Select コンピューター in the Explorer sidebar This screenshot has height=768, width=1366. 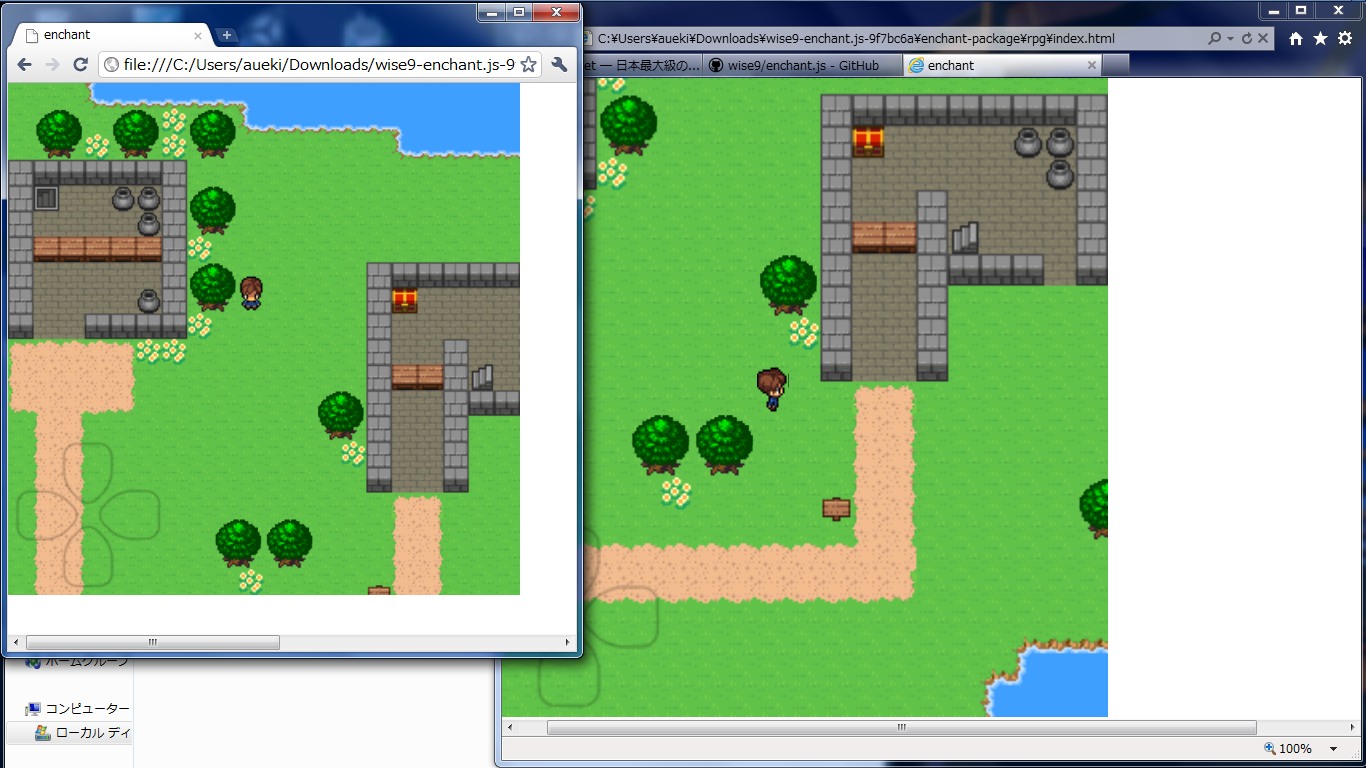(x=78, y=709)
